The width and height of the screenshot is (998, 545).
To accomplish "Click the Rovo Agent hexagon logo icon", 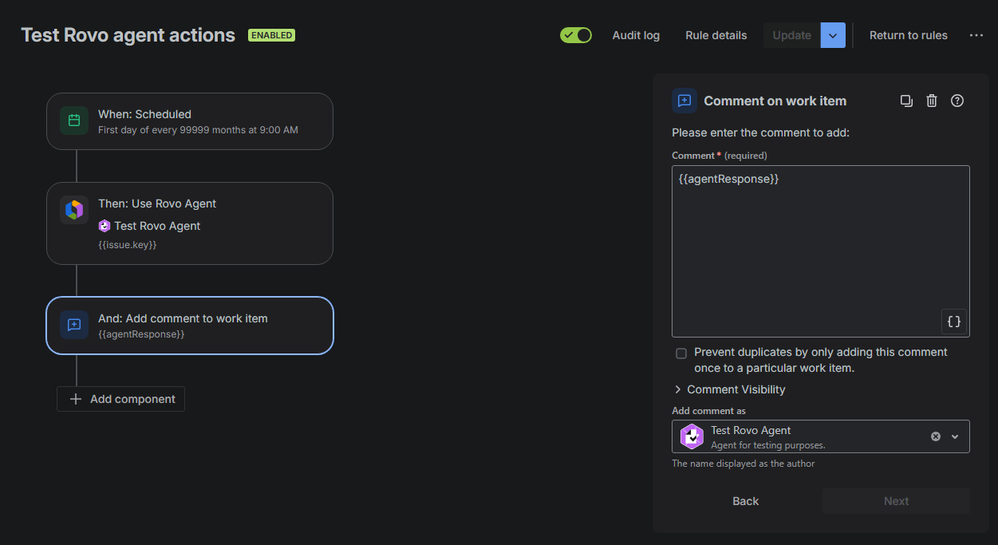I will (74, 210).
